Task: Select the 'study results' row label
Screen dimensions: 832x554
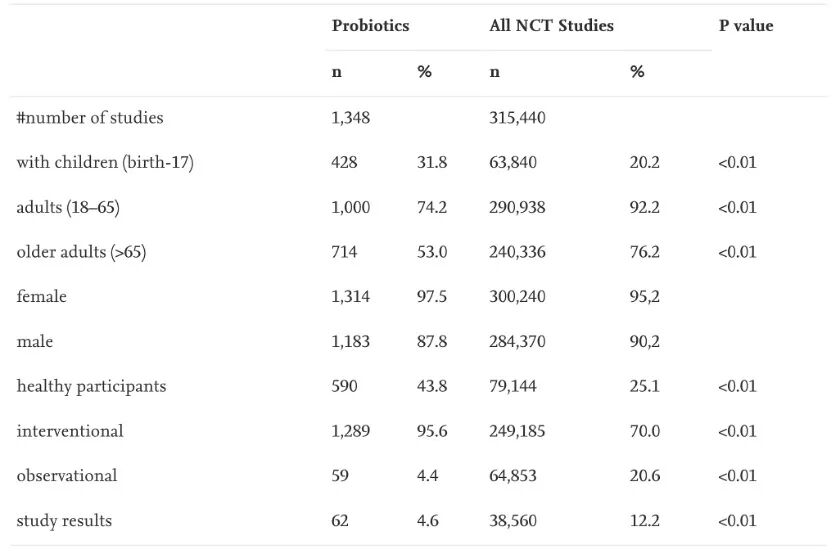Action: tap(64, 521)
